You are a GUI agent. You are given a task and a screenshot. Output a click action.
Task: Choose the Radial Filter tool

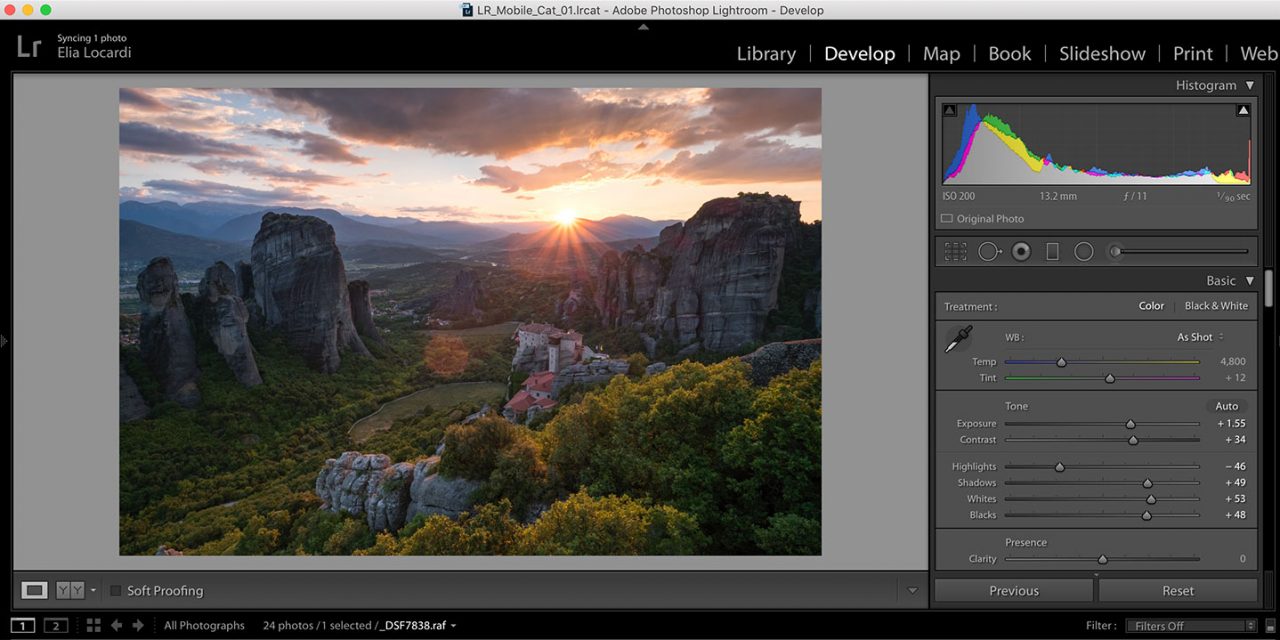click(1084, 252)
